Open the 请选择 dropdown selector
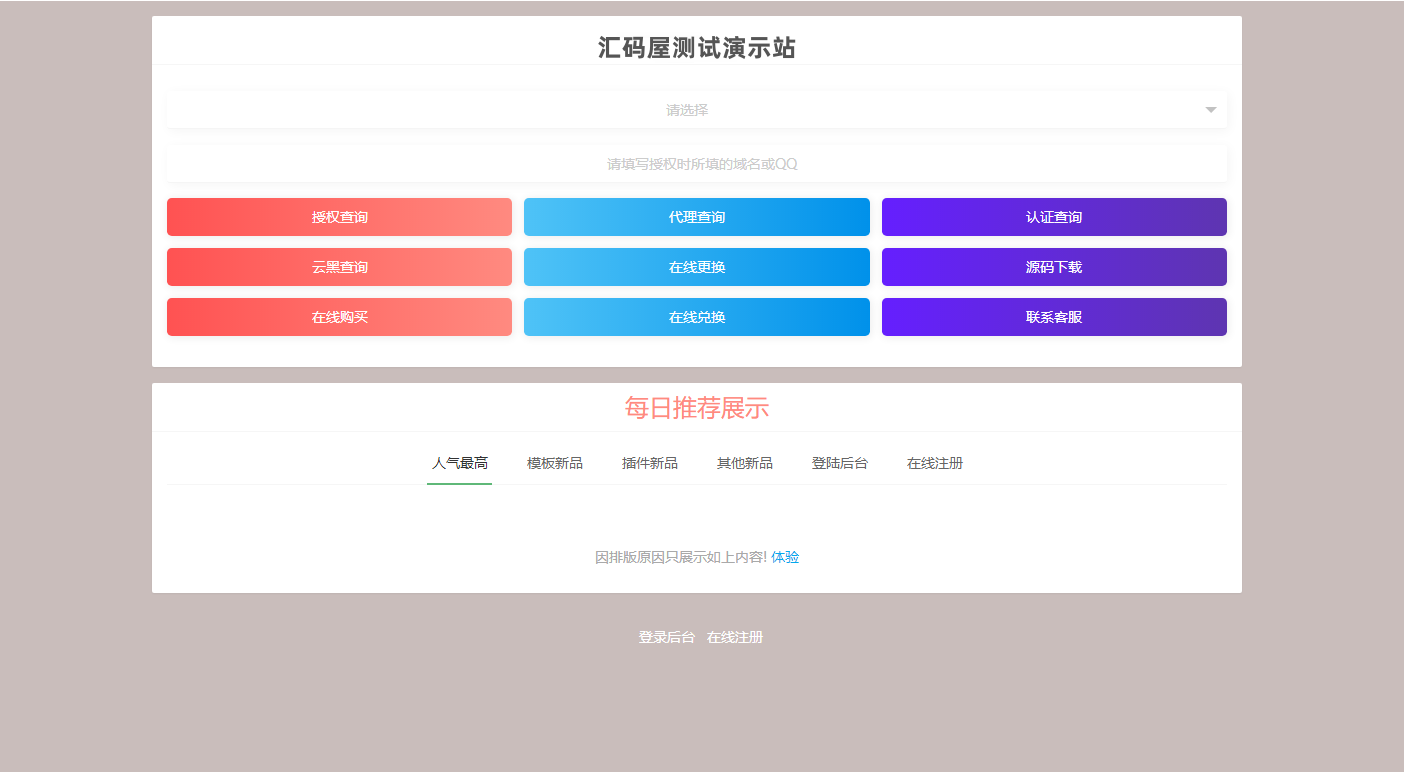 696,110
